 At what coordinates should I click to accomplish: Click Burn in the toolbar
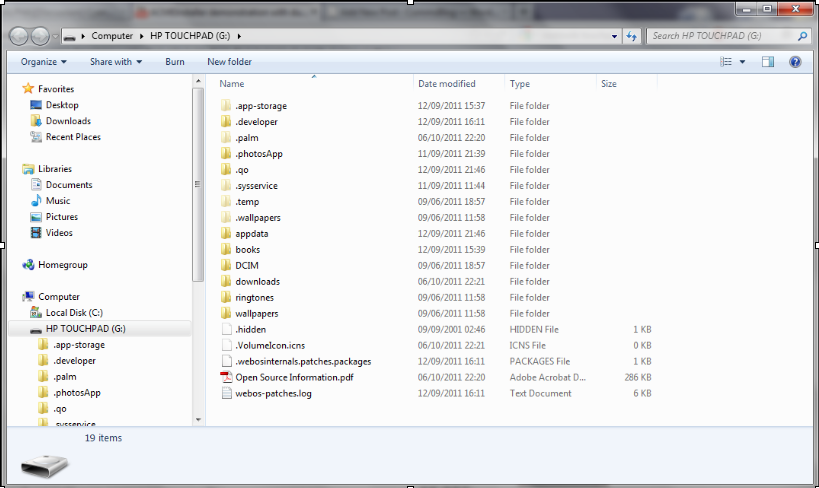[x=175, y=62]
